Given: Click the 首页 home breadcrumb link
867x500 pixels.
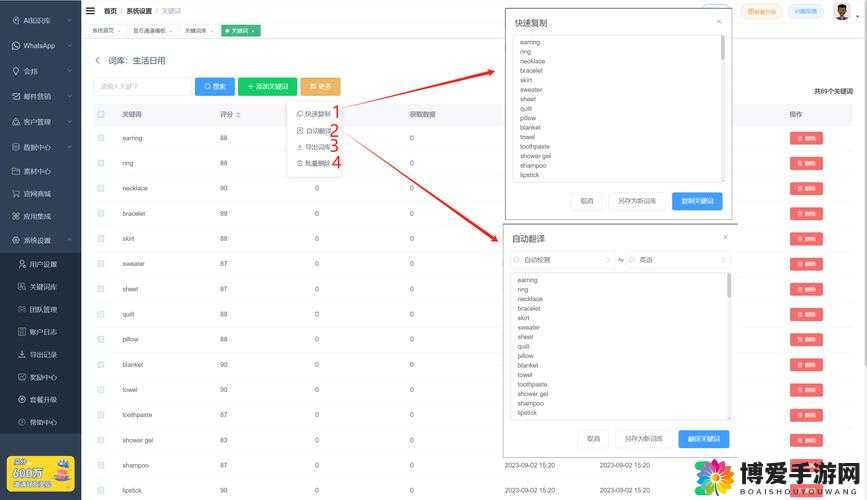Looking at the screenshot, I should (x=110, y=11).
